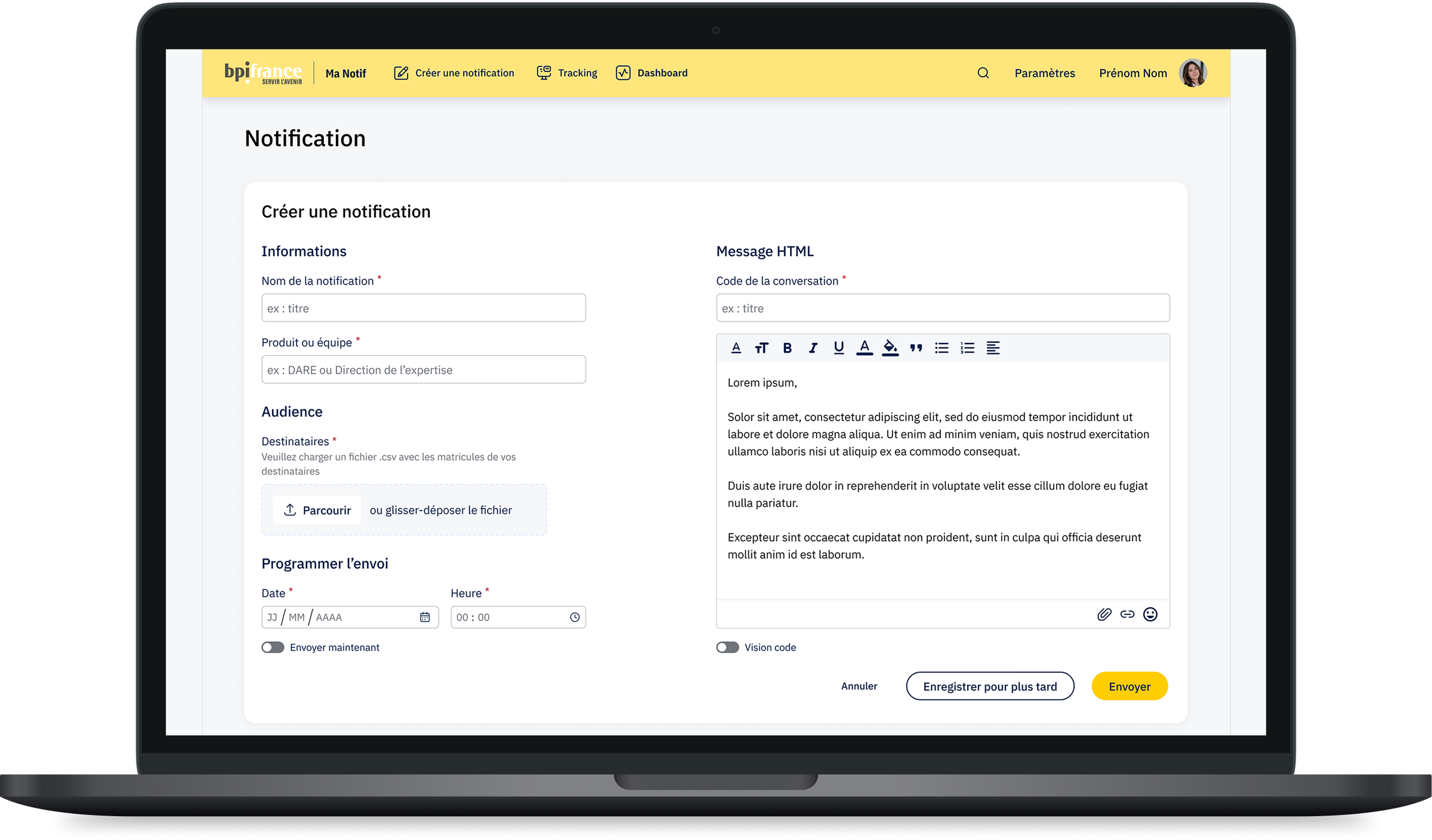1432x840 pixels.
Task: Click Ma Notif in the header
Action: pos(345,73)
